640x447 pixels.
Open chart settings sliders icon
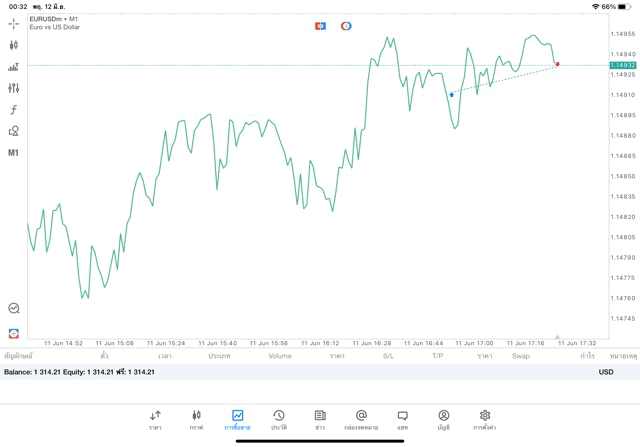click(x=14, y=88)
